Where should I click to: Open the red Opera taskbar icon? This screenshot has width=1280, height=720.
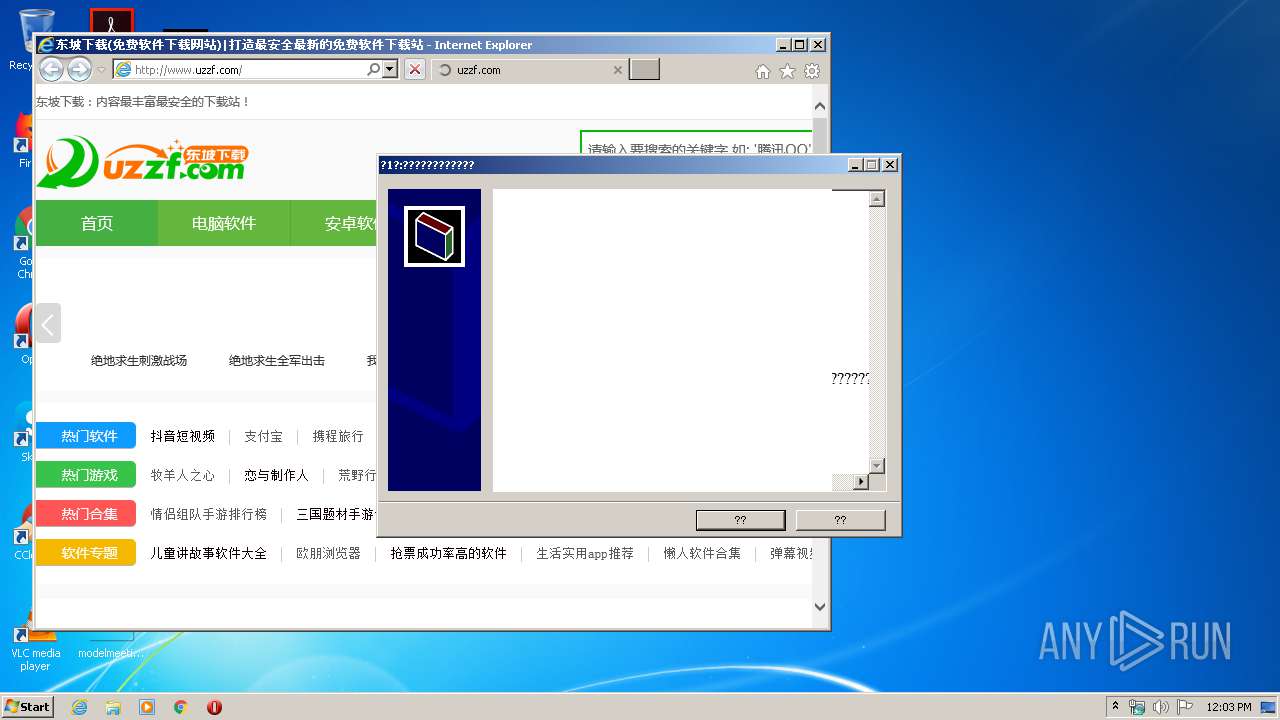(x=214, y=707)
